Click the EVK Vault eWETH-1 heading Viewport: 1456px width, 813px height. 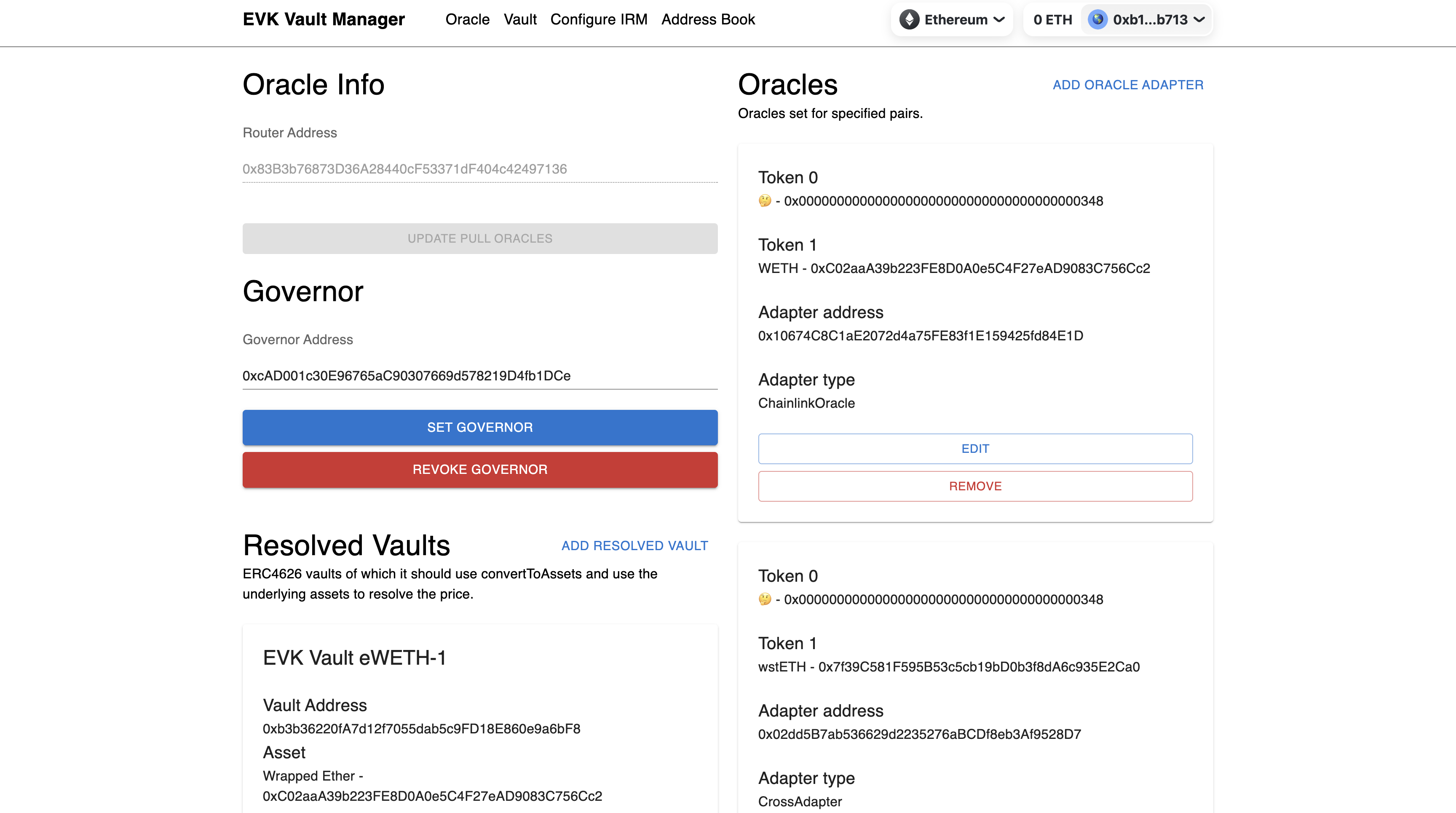tap(354, 658)
